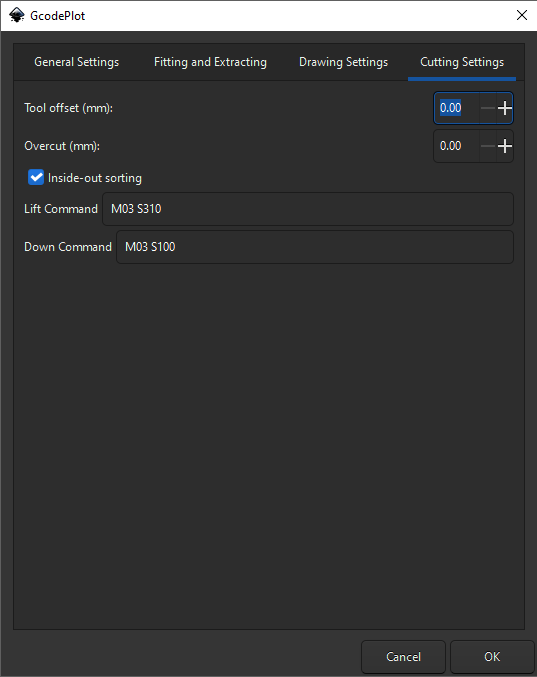Decrease Overcut value with minus button
The image size is (537, 677).
tap(488, 146)
